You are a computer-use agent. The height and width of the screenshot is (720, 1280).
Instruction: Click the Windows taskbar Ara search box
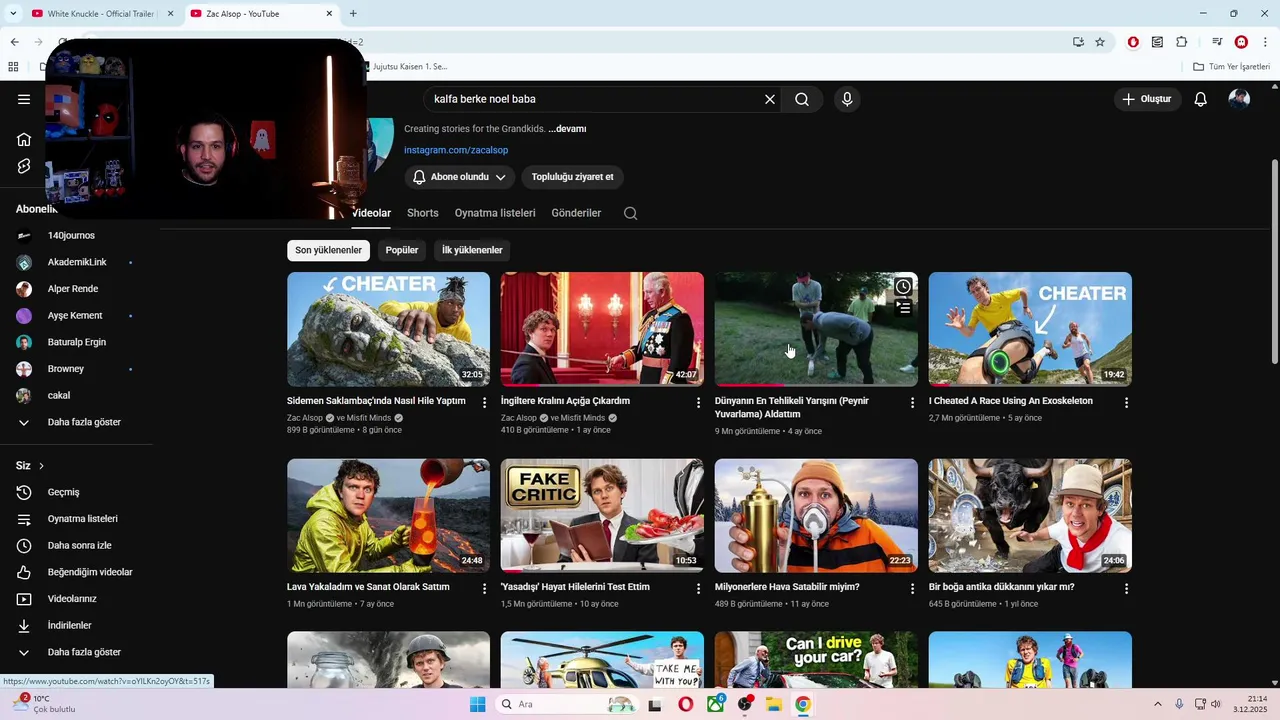(567, 704)
